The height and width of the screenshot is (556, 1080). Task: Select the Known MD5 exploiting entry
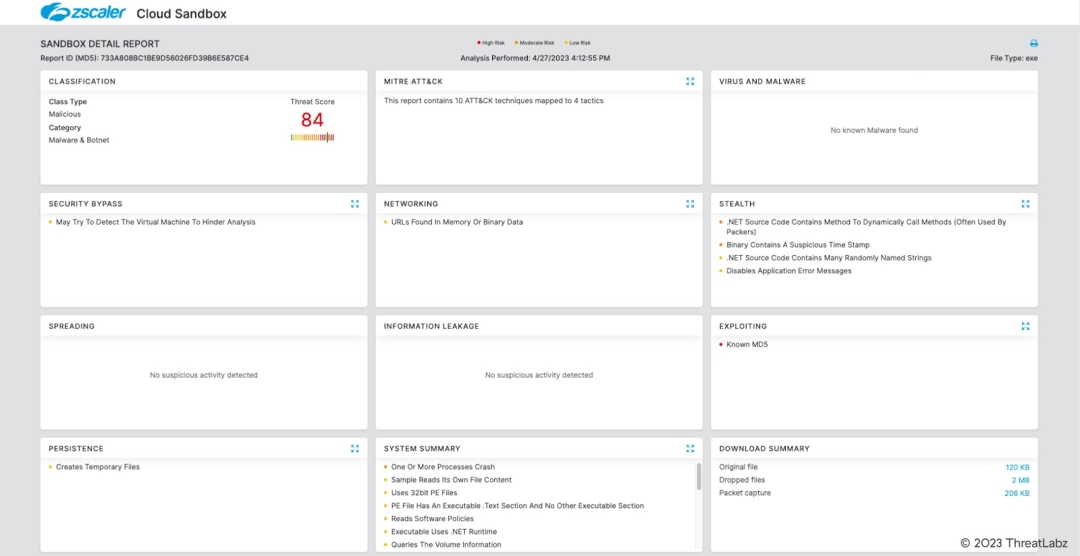tap(747, 345)
